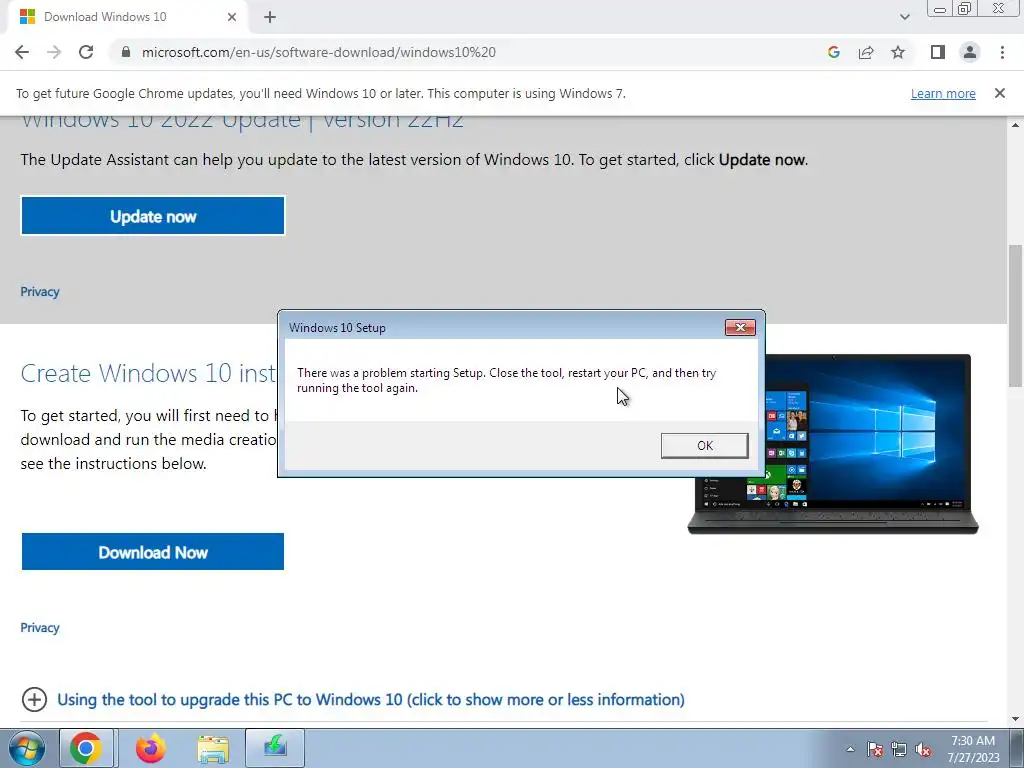Open File Explorer from the taskbar
Image resolution: width=1024 pixels, height=768 pixels.
[x=213, y=749]
